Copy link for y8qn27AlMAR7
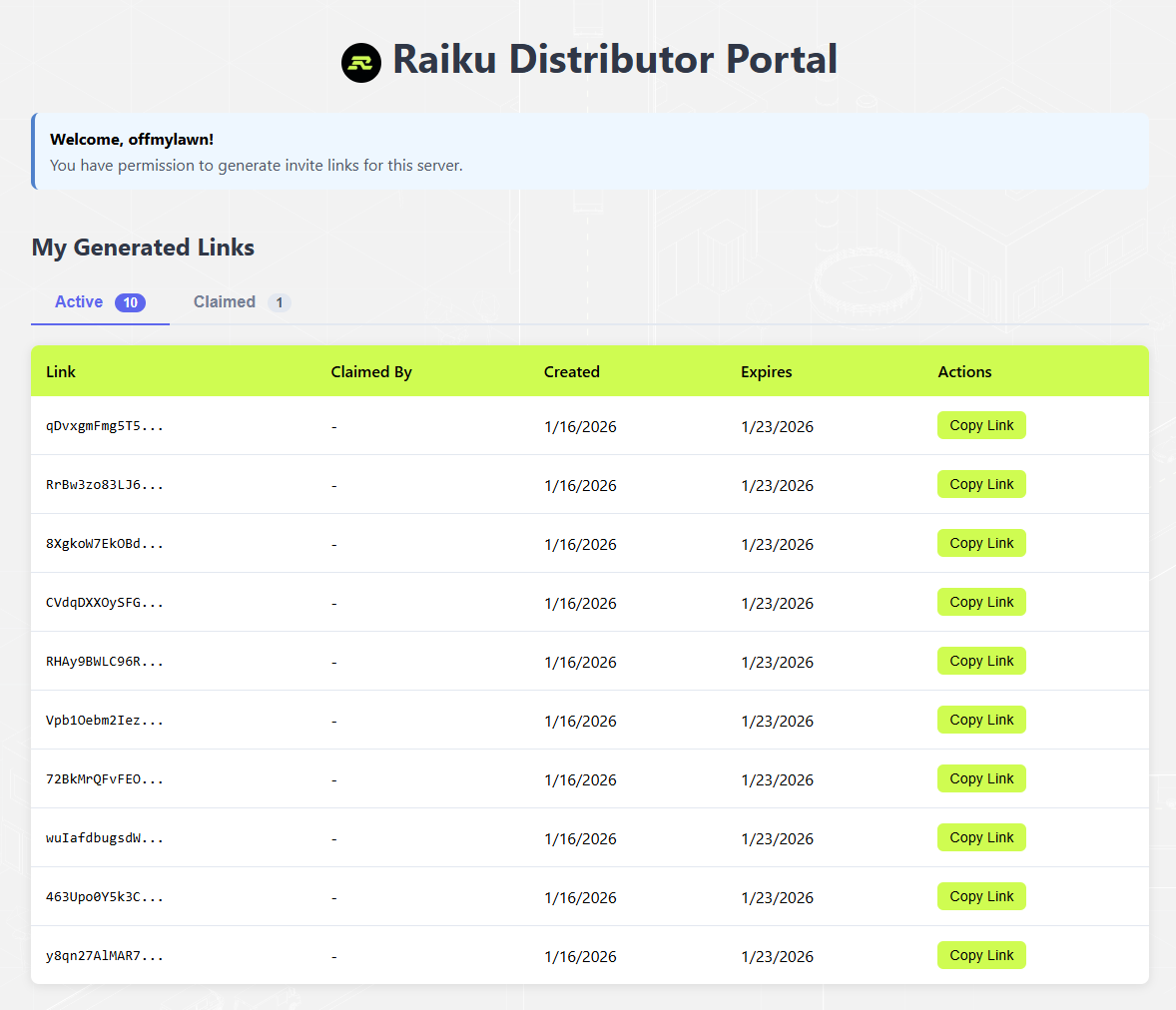The image size is (1176, 1010). (981, 955)
